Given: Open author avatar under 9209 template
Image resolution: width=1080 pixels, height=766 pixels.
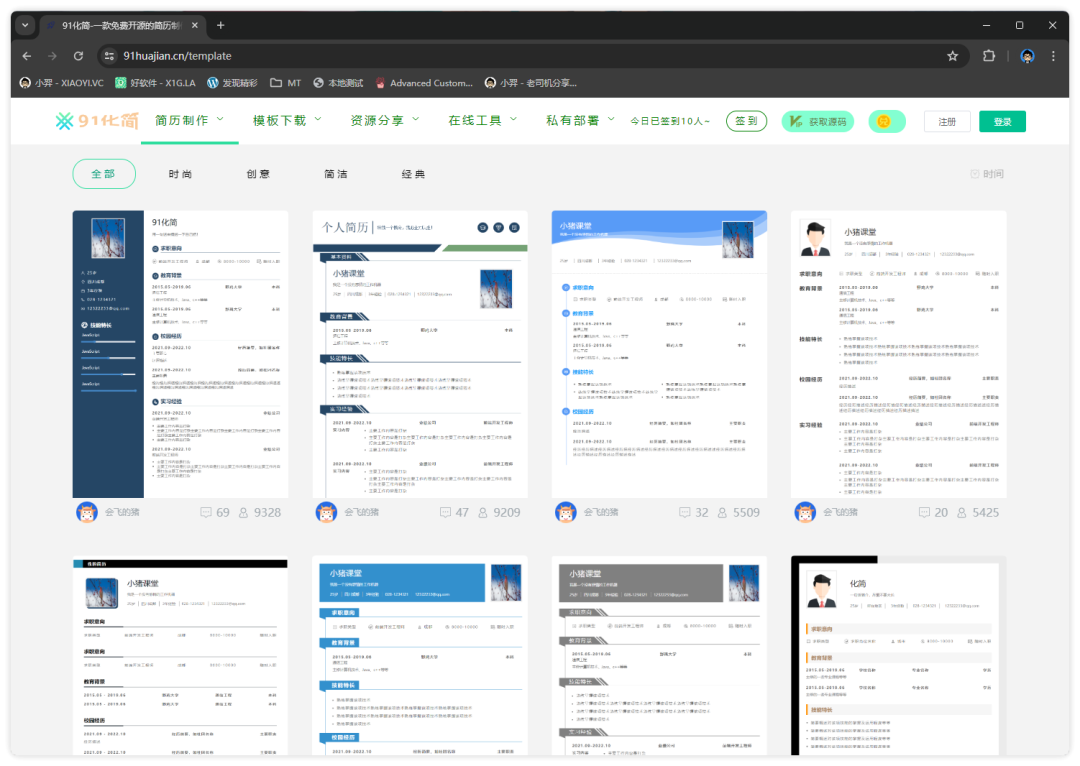Looking at the screenshot, I should (326, 513).
